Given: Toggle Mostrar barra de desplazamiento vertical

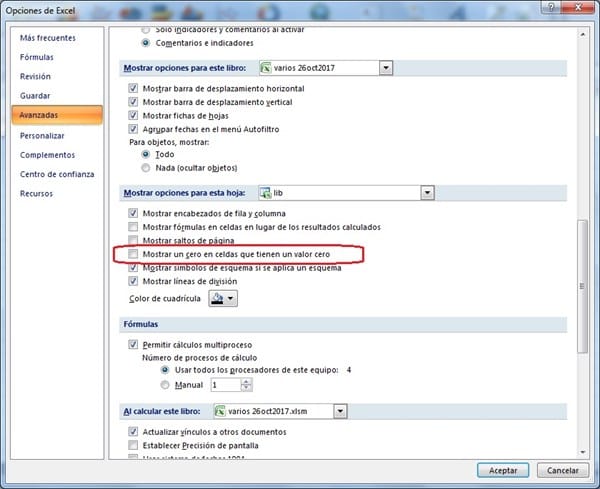Looking at the screenshot, I should (133, 102).
